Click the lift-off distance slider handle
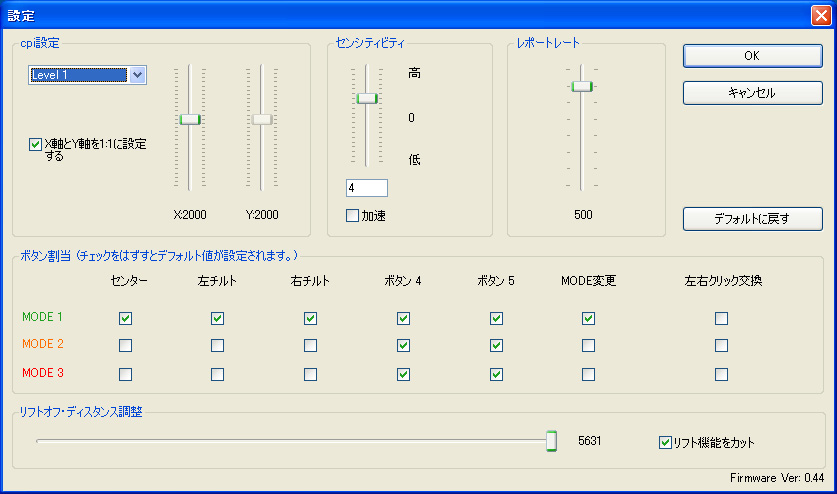837x494 pixels. [x=551, y=441]
